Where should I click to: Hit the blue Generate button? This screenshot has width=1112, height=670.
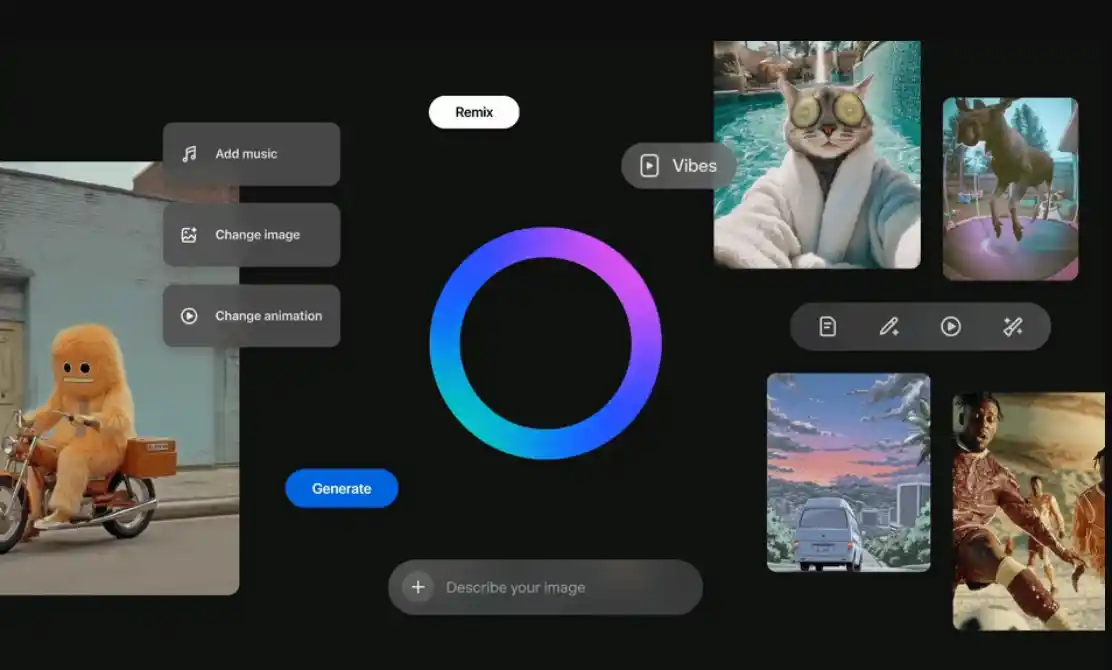pyautogui.click(x=342, y=489)
